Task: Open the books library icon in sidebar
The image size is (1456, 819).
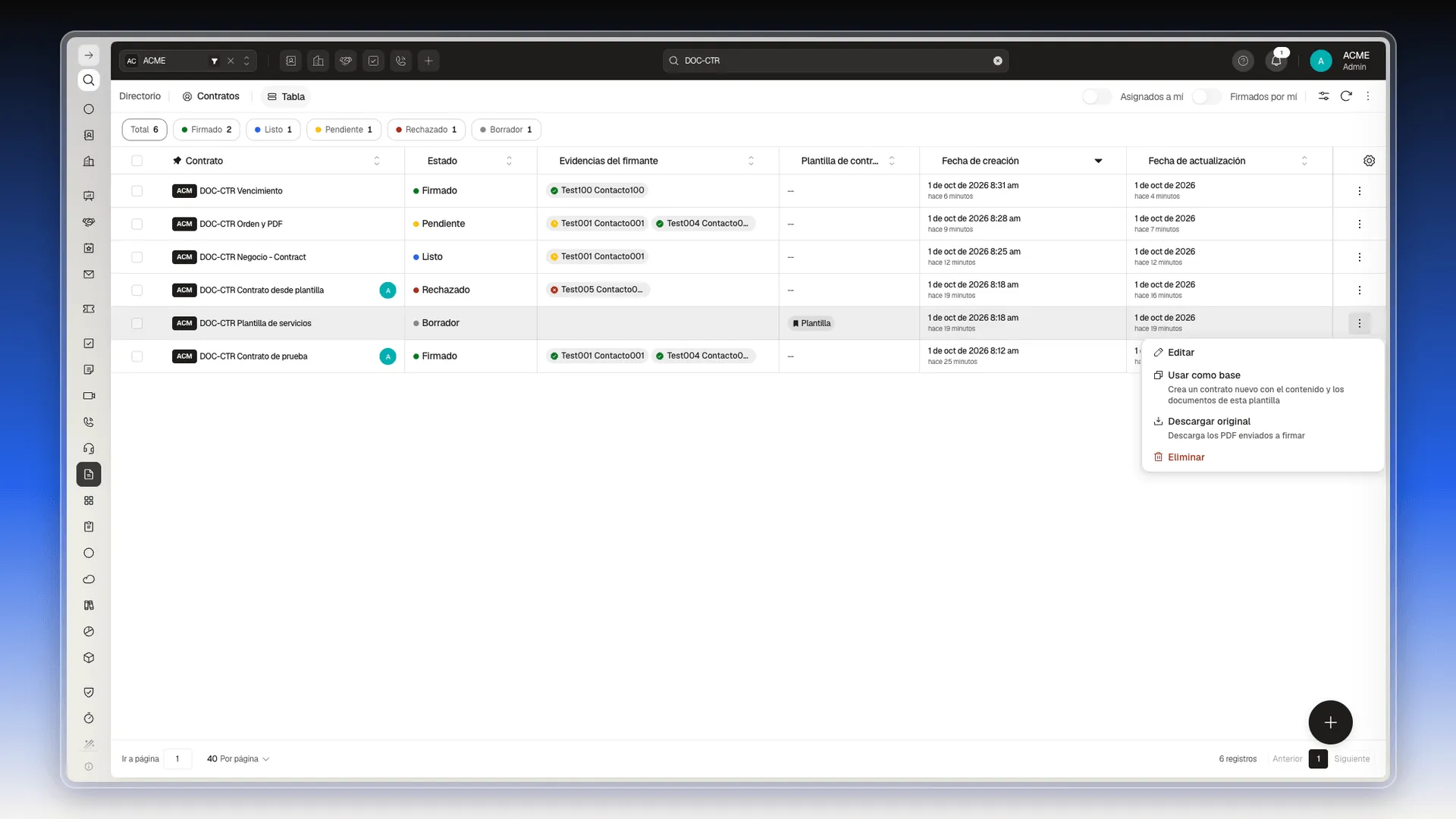Action: pyautogui.click(x=89, y=605)
